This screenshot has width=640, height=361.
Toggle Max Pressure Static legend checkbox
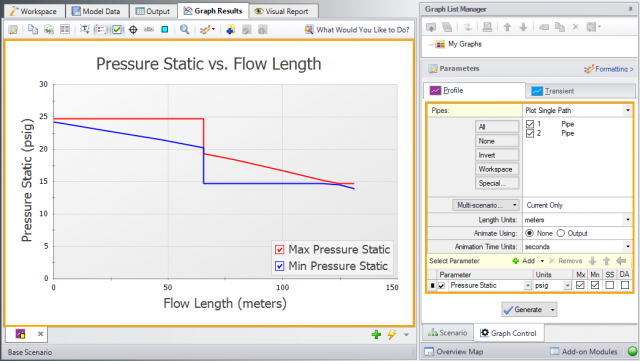280,250
